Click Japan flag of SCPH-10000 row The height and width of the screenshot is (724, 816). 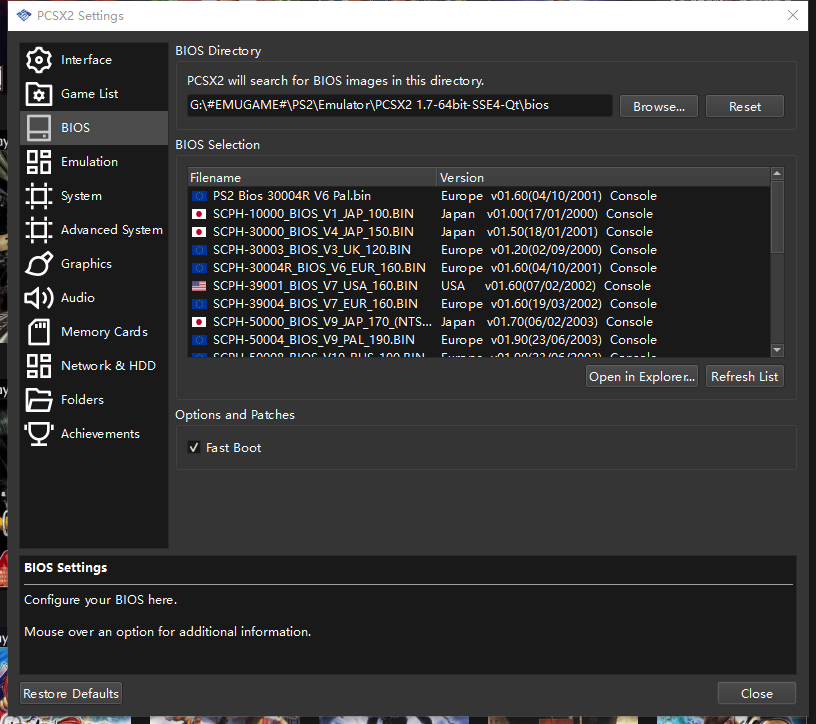point(199,214)
